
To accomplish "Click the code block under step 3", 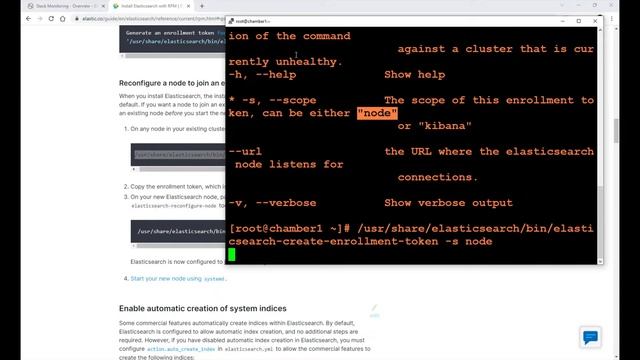I will click(x=178, y=231).
